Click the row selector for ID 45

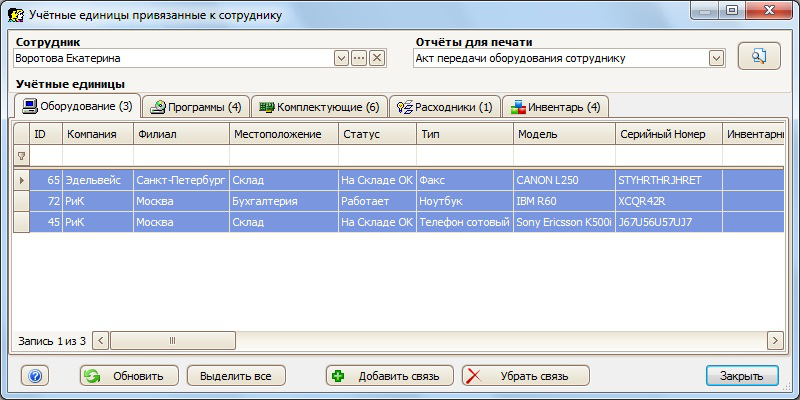[21, 222]
